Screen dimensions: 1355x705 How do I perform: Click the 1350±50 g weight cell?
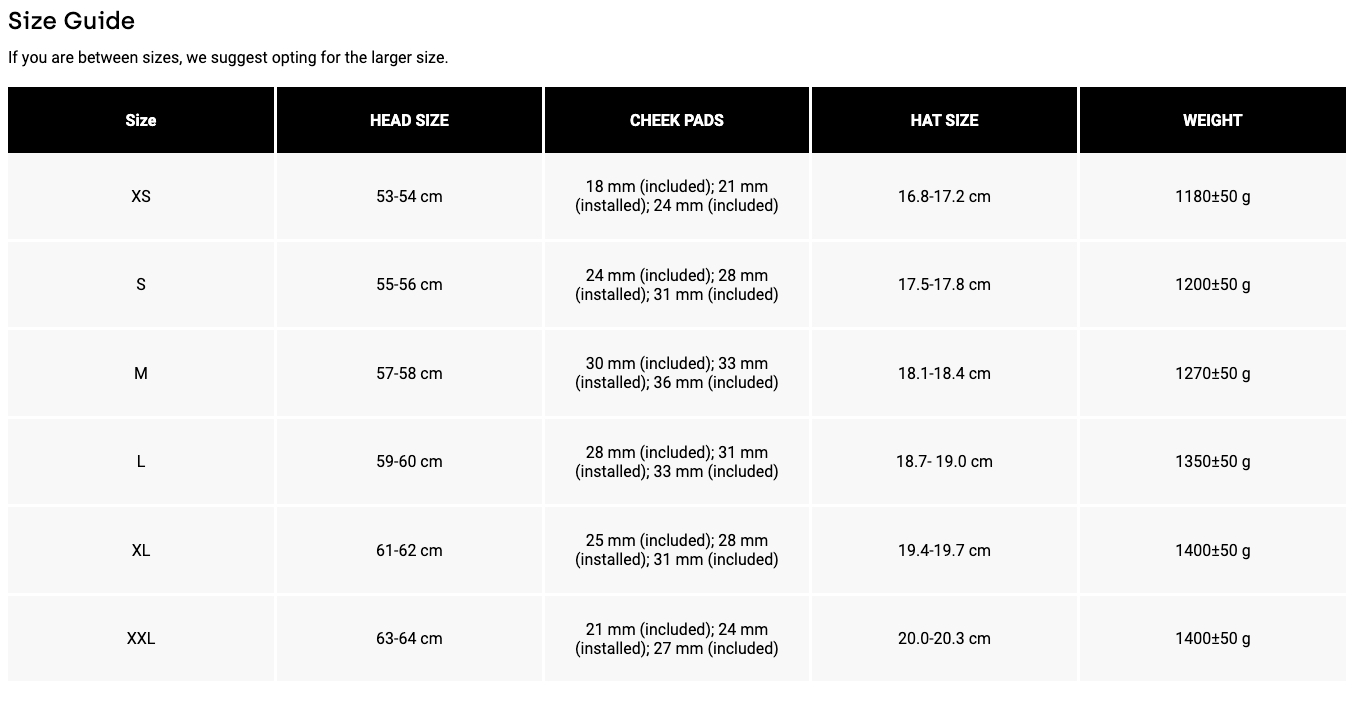pyautogui.click(x=1212, y=461)
